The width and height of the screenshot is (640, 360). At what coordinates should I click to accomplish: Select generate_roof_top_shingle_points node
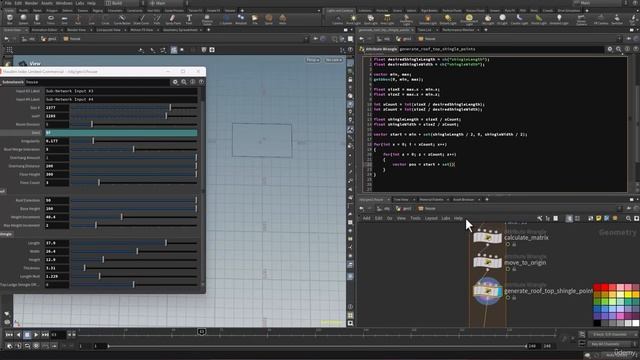click(487, 291)
